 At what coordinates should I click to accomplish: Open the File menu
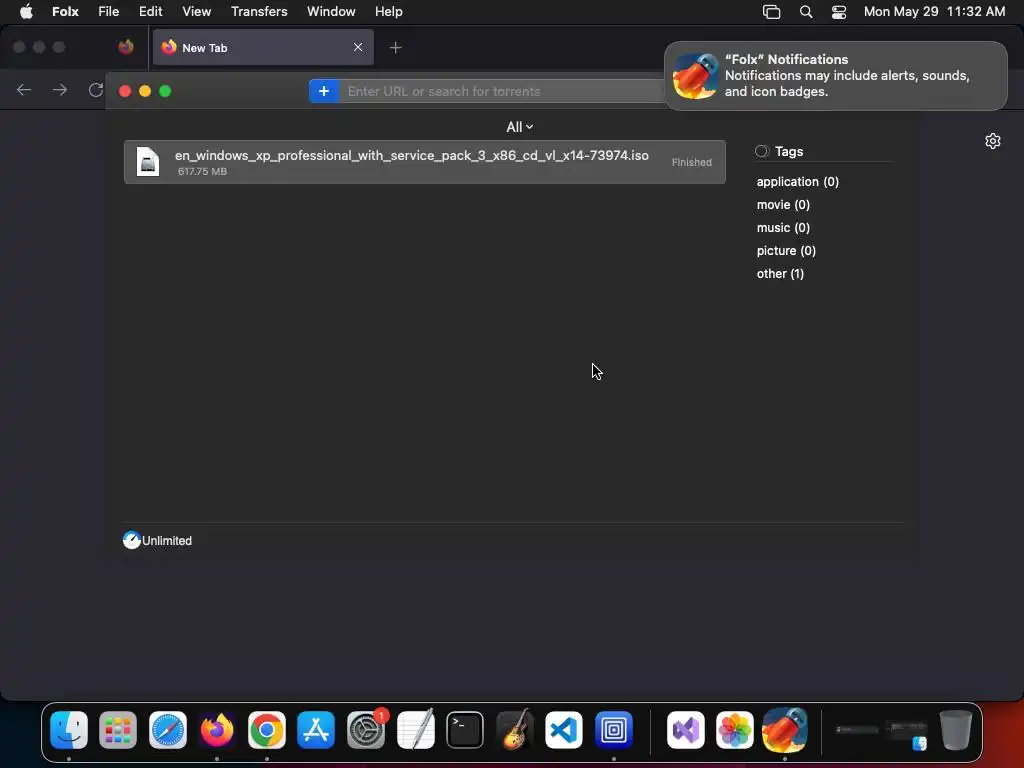tap(108, 12)
